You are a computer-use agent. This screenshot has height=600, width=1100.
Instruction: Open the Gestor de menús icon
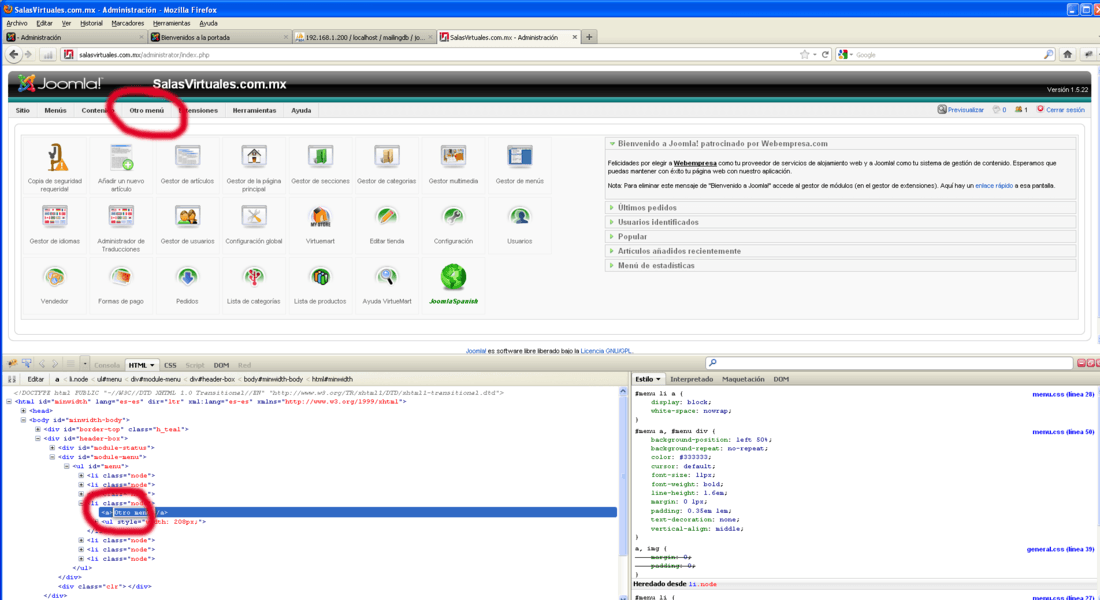(520, 156)
